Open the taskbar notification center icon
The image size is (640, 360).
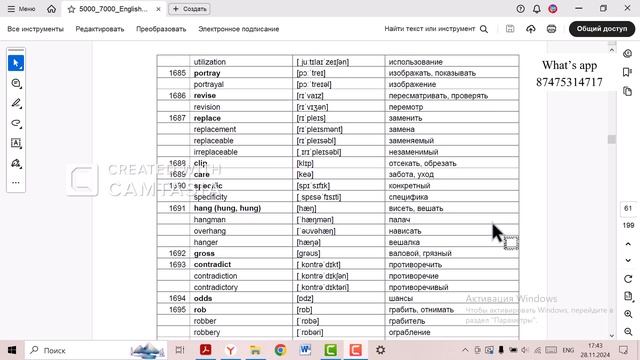pyautogui.click(x=623, y=350)
